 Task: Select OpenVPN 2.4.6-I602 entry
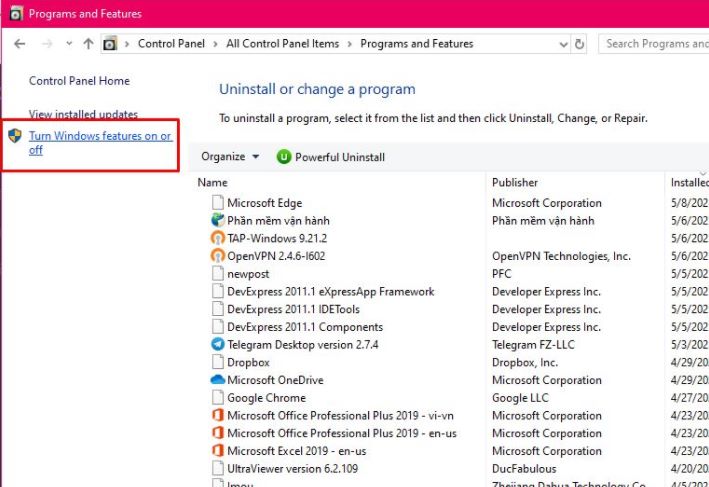276,256
